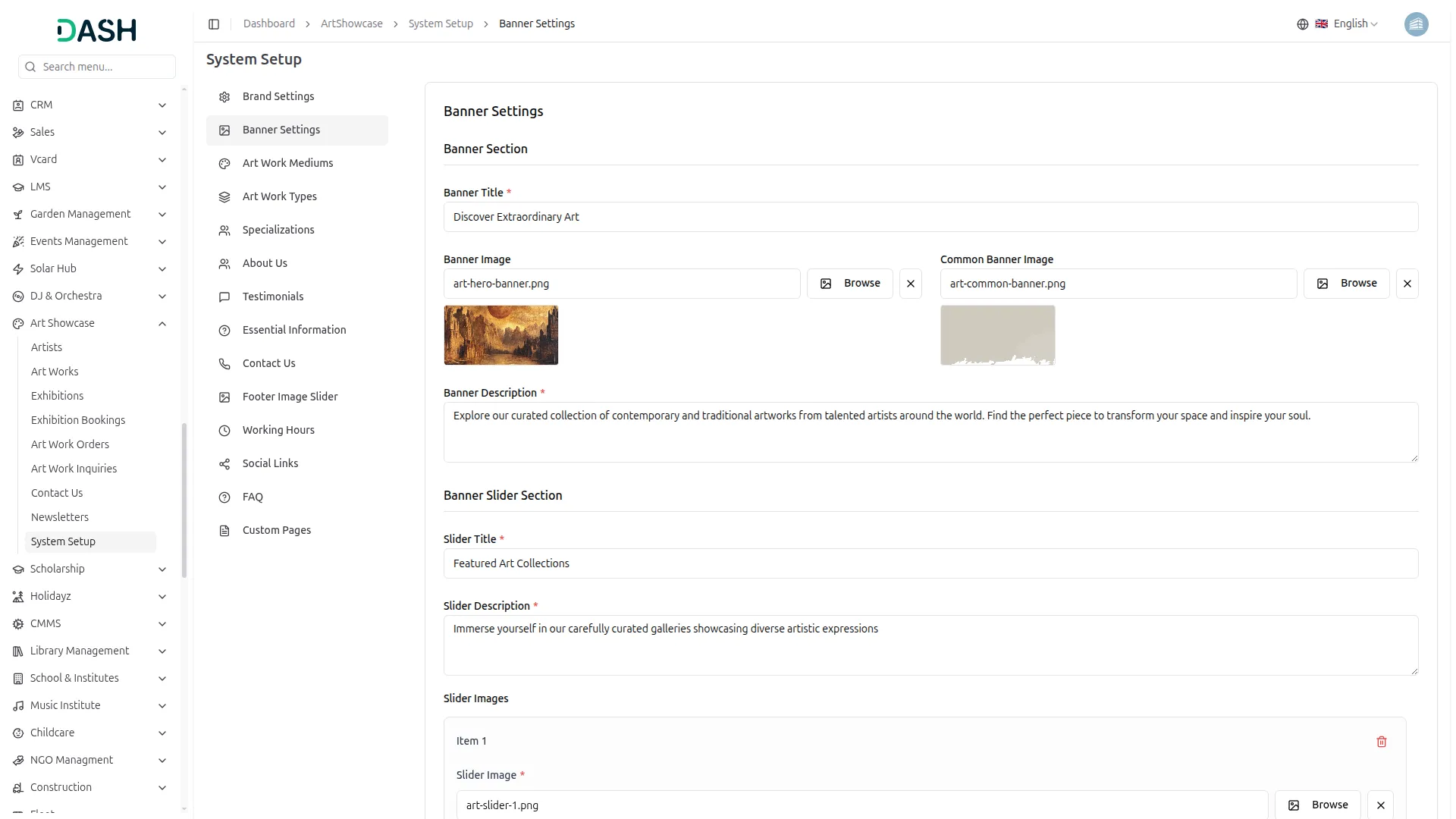
Task: Select Footer Image Slider settings
Action: (290, 397)
